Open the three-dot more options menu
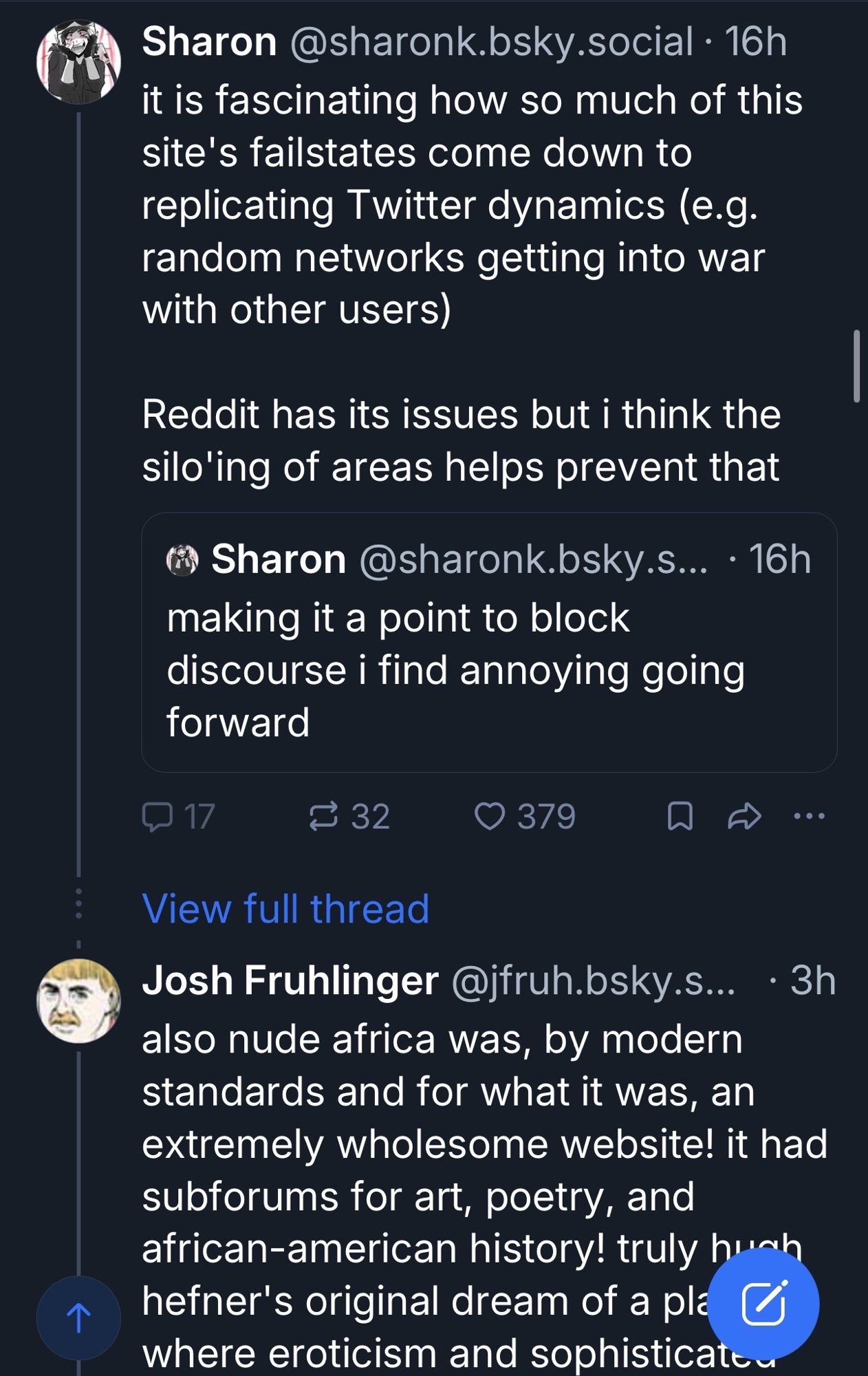The height and width of the screenshot is (1376, 868). click(x=809, y=817)
